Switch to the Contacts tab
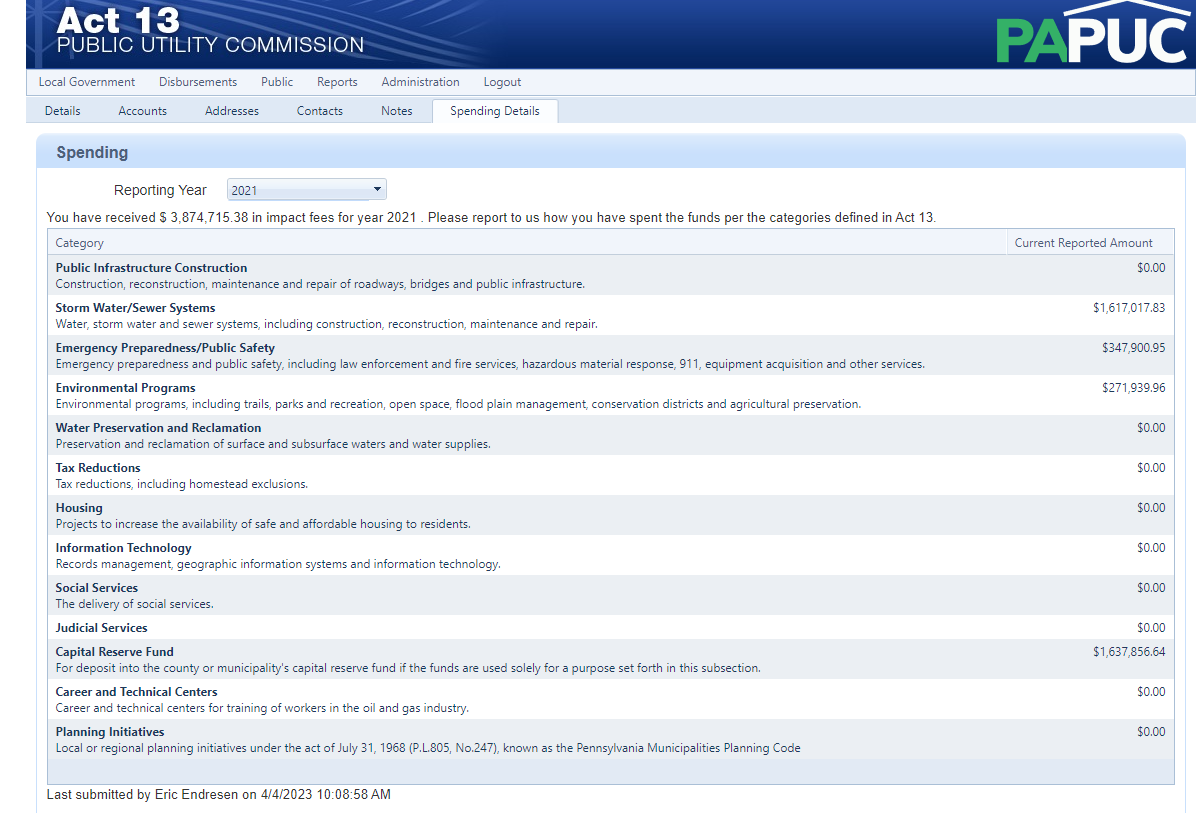This screenshot has height=813, width=1201. coord(320,111)
